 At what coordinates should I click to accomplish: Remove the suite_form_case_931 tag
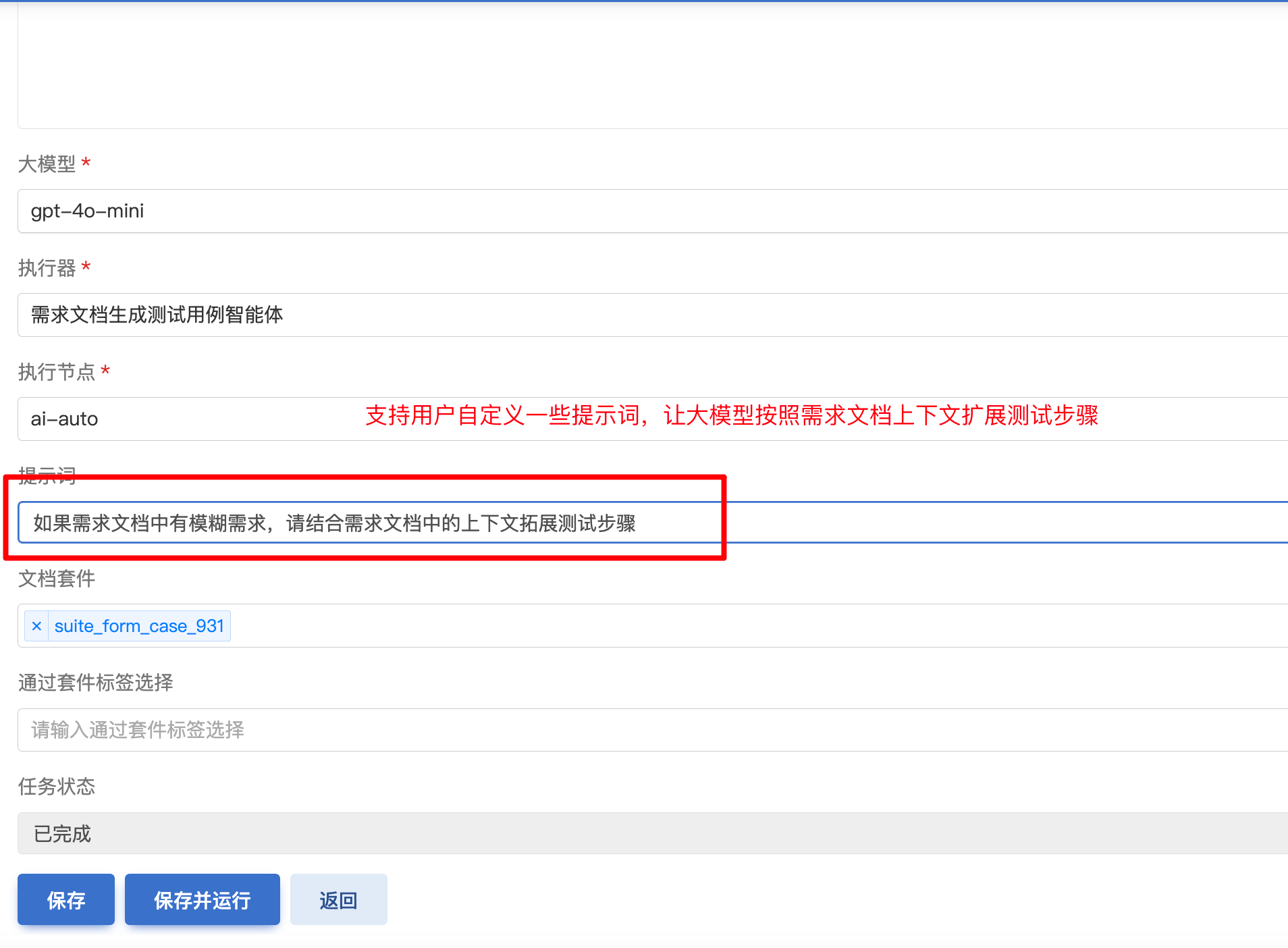pyautogui.click(x=37, y=626)
